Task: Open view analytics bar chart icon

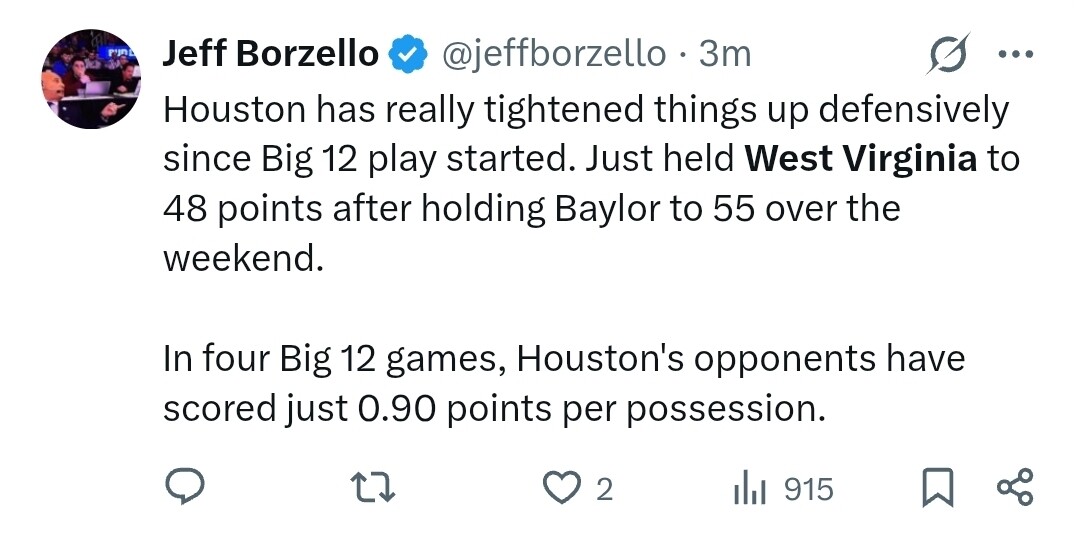Action: 750,488
